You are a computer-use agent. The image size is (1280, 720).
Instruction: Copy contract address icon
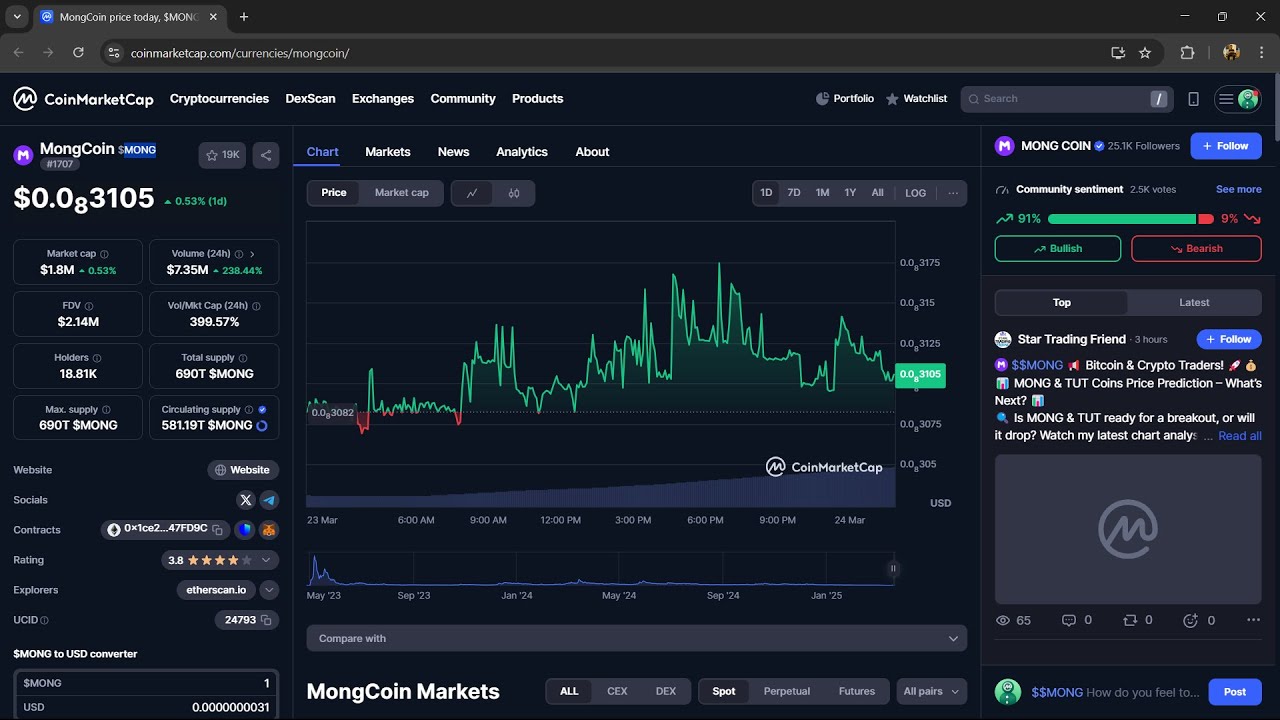(x=217, y=530)
